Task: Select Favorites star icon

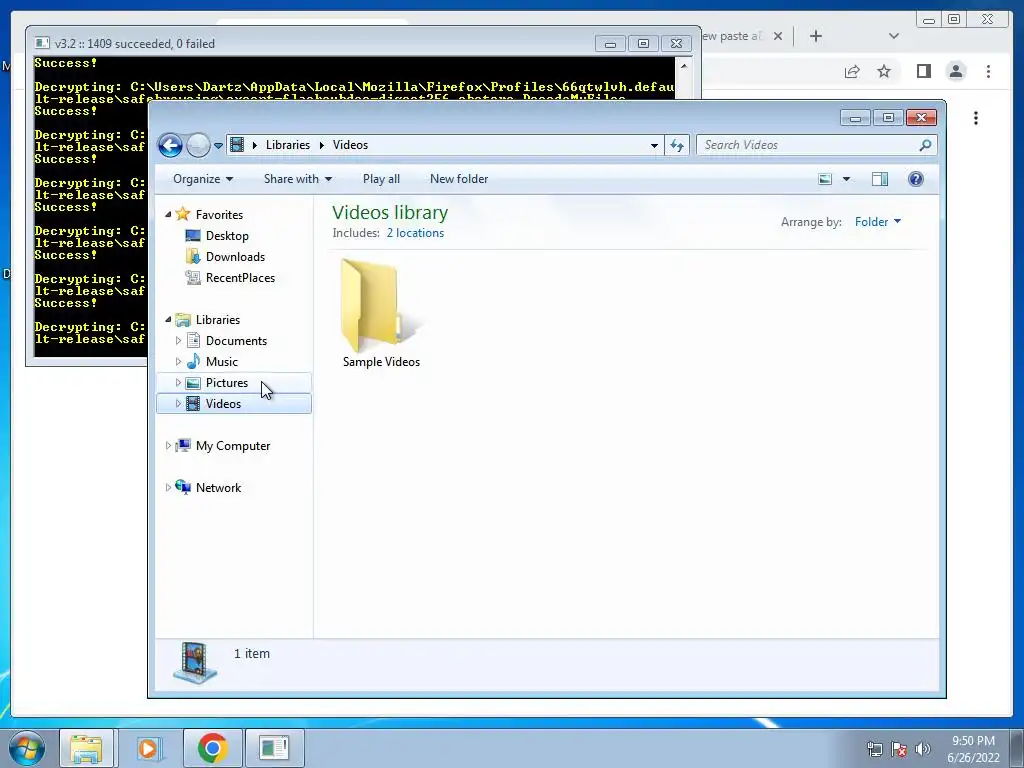Action: tap(183, 214)
